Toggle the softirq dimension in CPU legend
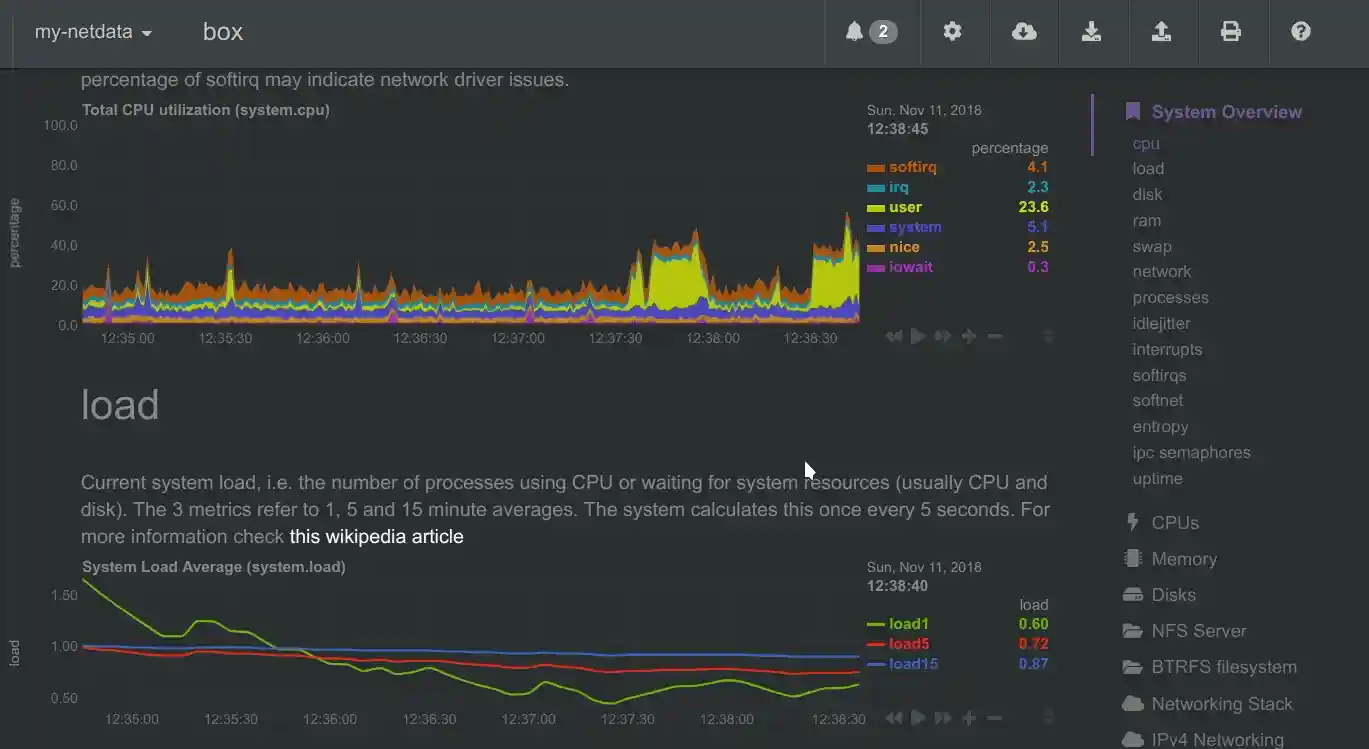 tap(912, 168)
